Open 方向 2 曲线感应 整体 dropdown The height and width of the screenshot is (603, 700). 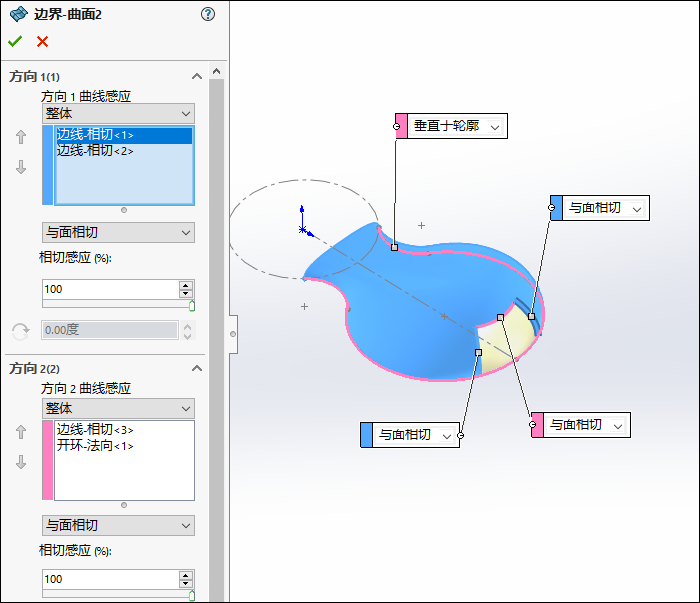click(118, 408)
